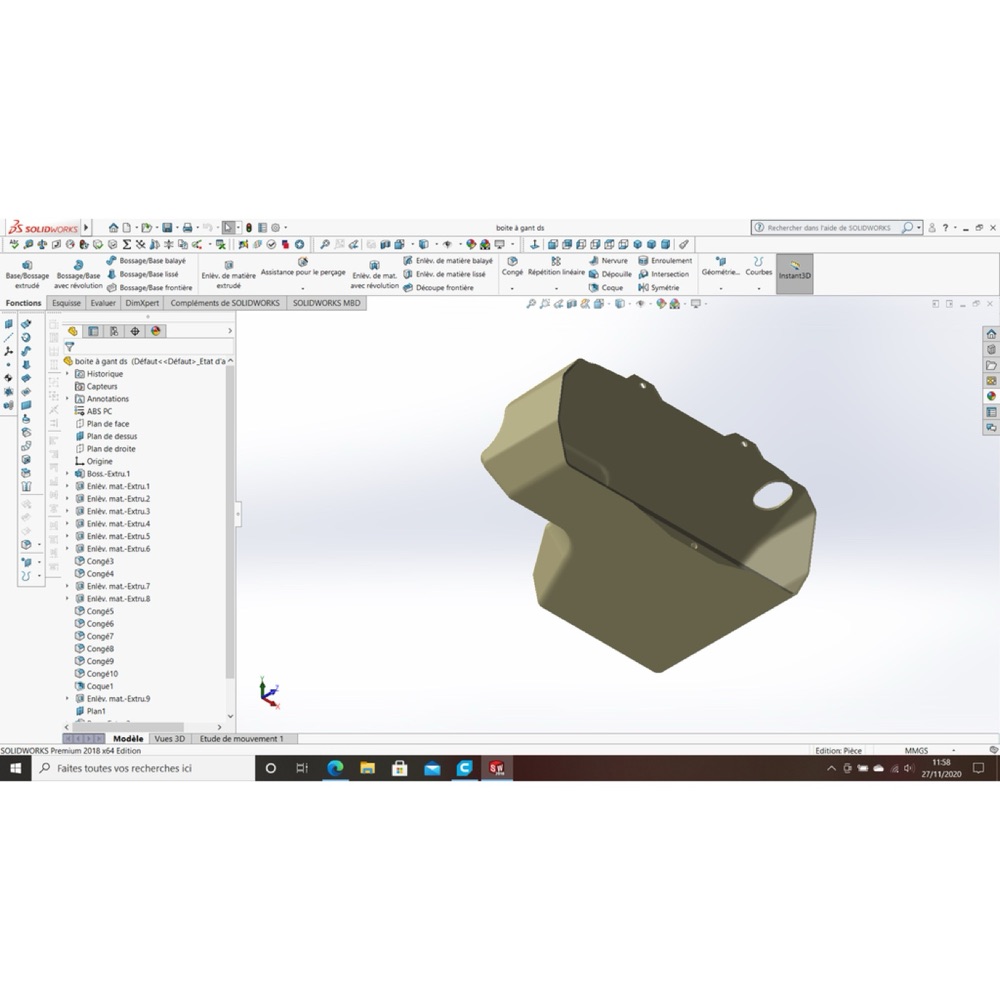Choose the Coque shell tool
1000x1000 pixels.
pyautogui.click(x=606, y=288)
